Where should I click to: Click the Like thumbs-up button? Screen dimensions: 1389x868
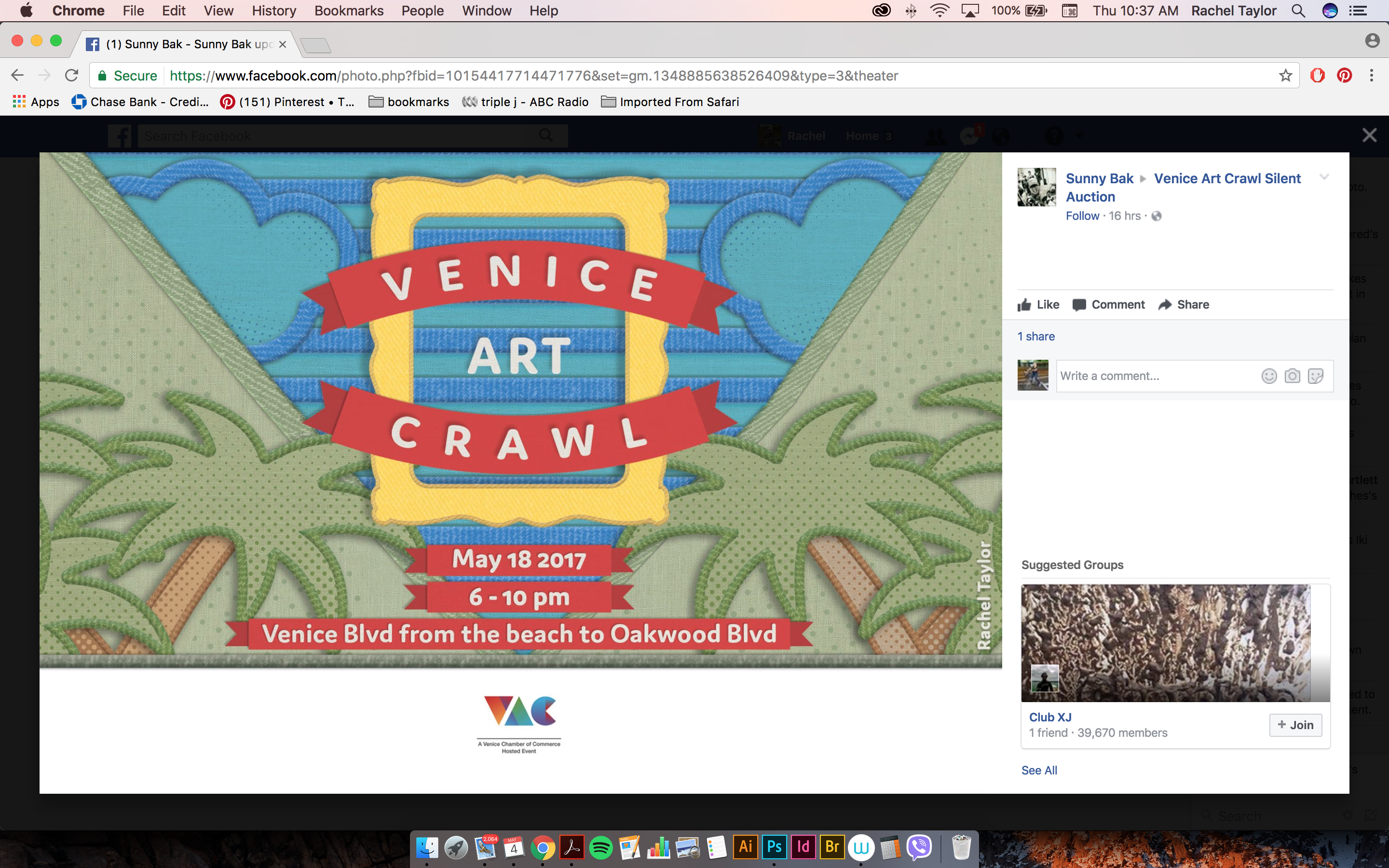1038,305
